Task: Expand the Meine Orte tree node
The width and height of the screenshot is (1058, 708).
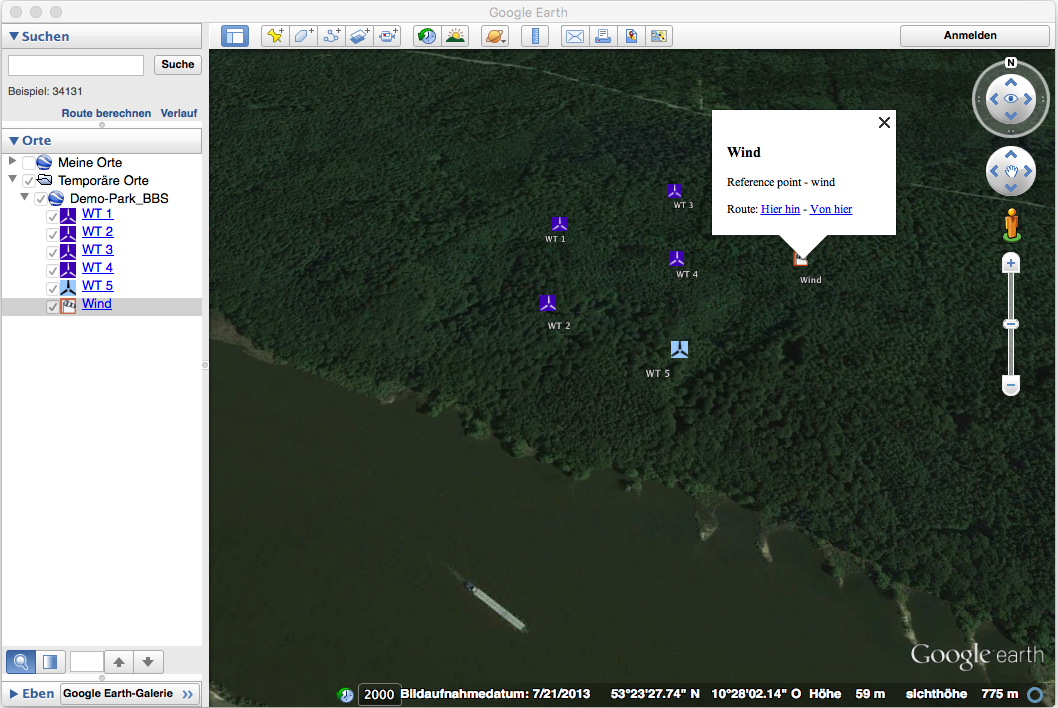Action: [12, 162]
